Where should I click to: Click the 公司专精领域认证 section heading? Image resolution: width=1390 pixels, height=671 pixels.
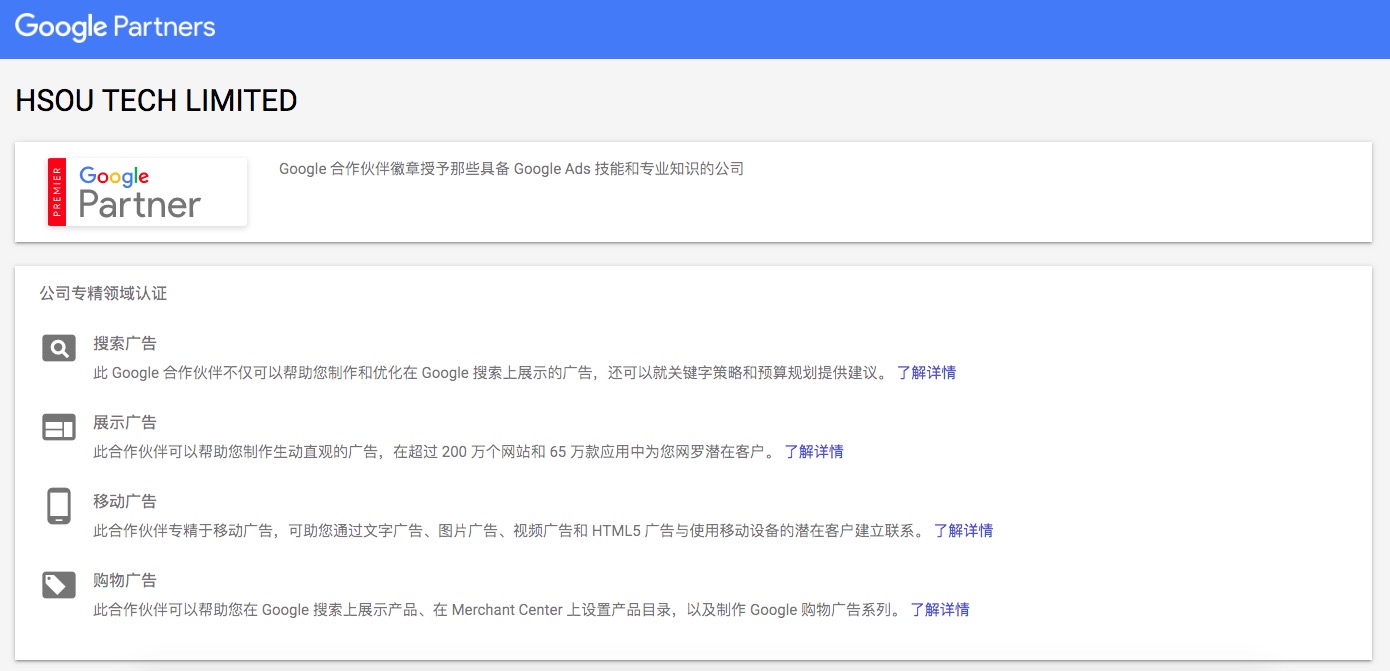click(103, 293)
